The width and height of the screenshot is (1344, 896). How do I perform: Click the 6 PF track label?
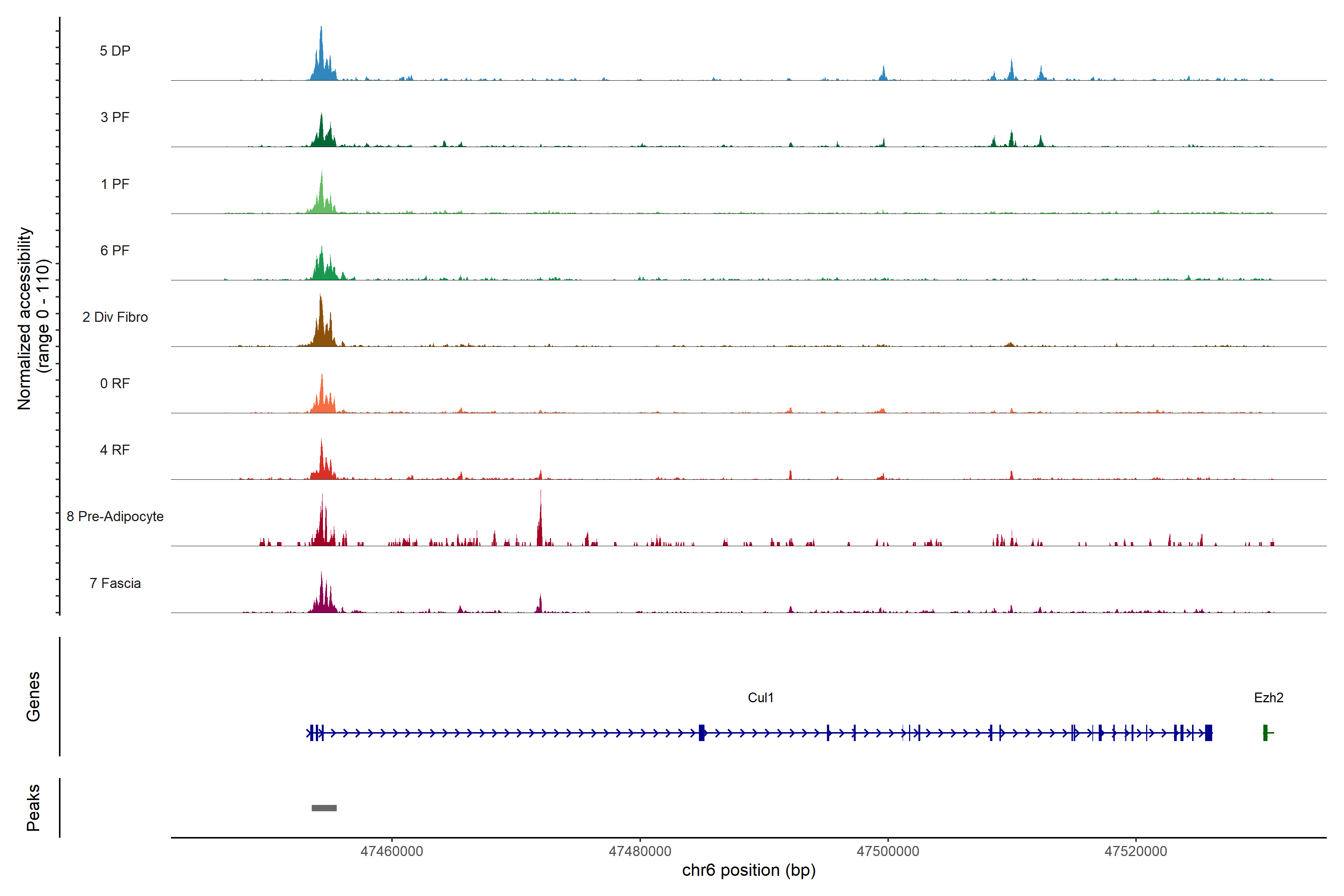(x=115, y=250)
